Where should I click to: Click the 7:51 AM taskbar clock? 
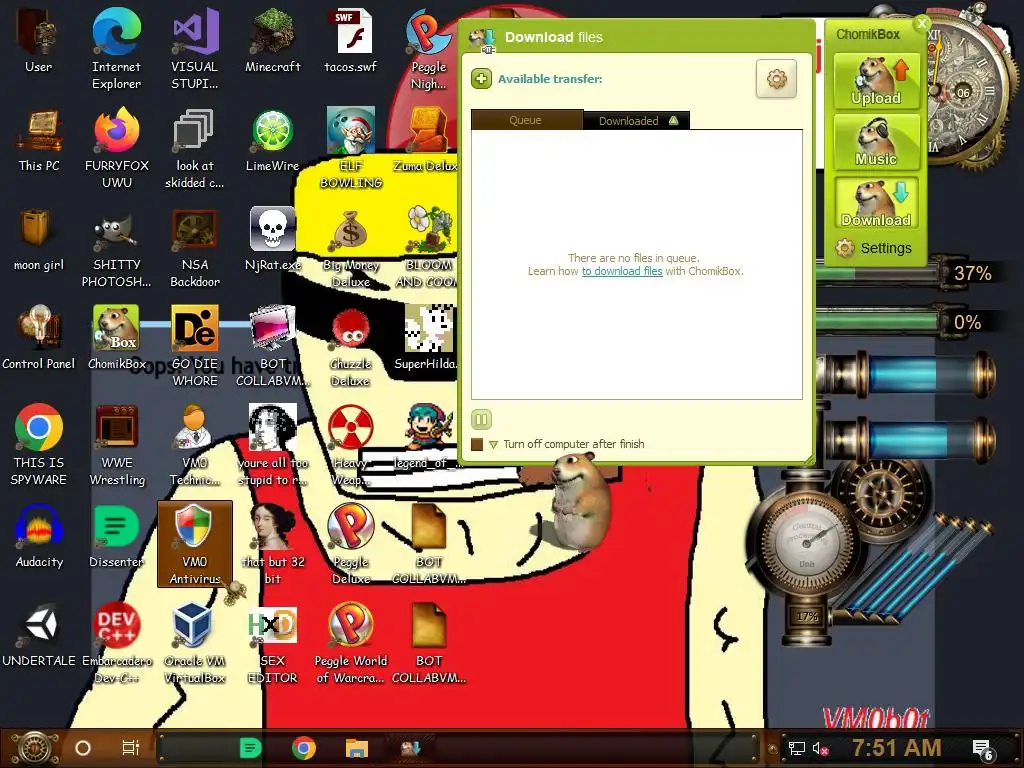(x=896, y=748)
